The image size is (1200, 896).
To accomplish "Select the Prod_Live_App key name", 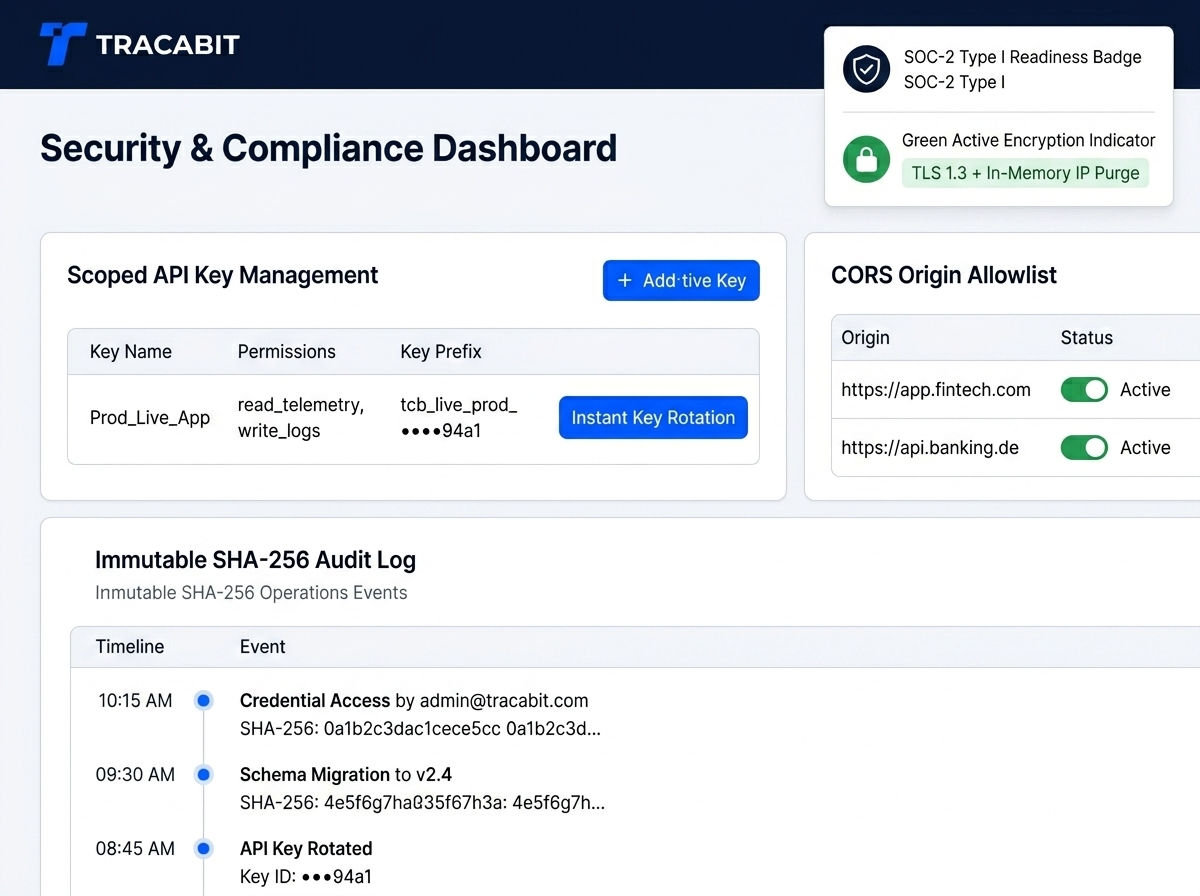I will [150, 418].
